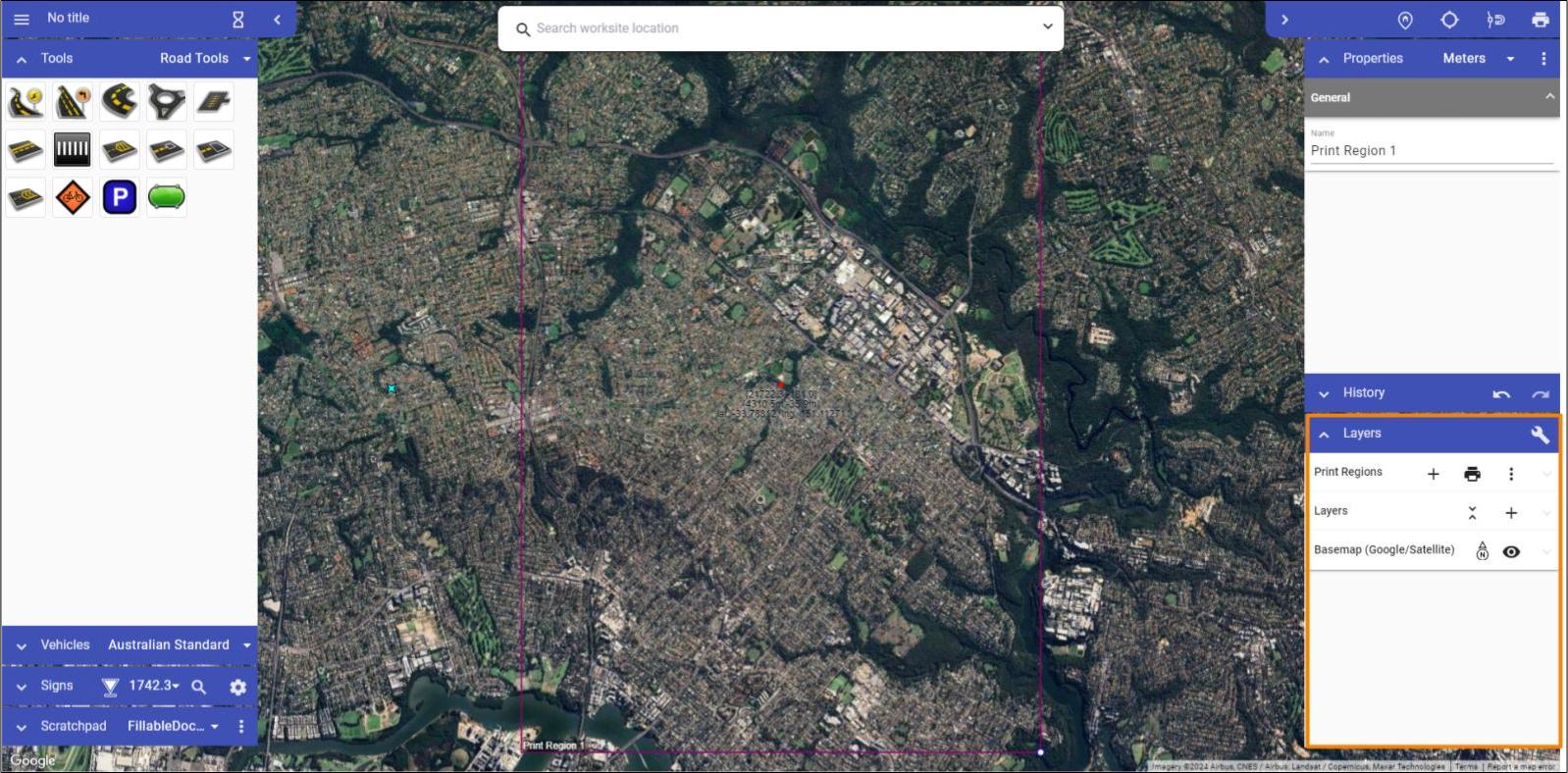Select the green rounded island tool
Image resolution: width=1568 pixels, height=773 pixels.
pyautogui.click(x=167, y=198)
